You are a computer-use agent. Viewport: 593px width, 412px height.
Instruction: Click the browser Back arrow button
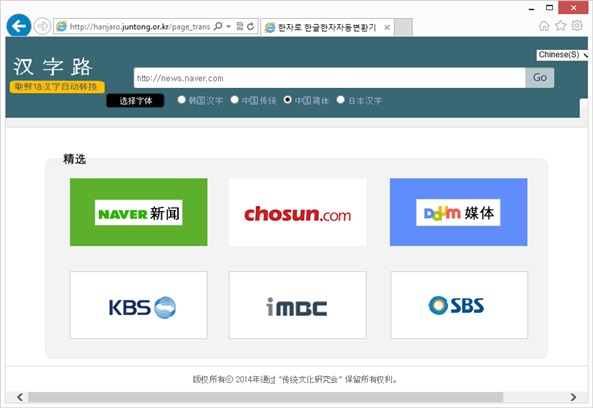point(19,26)
